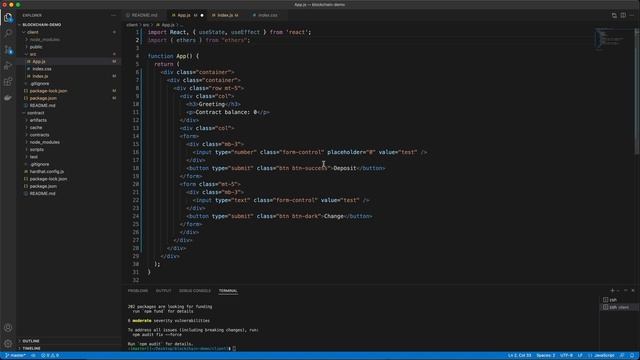Open the PROBLEMS panel tab
The image size is (640, 360).
click(138, 291)
